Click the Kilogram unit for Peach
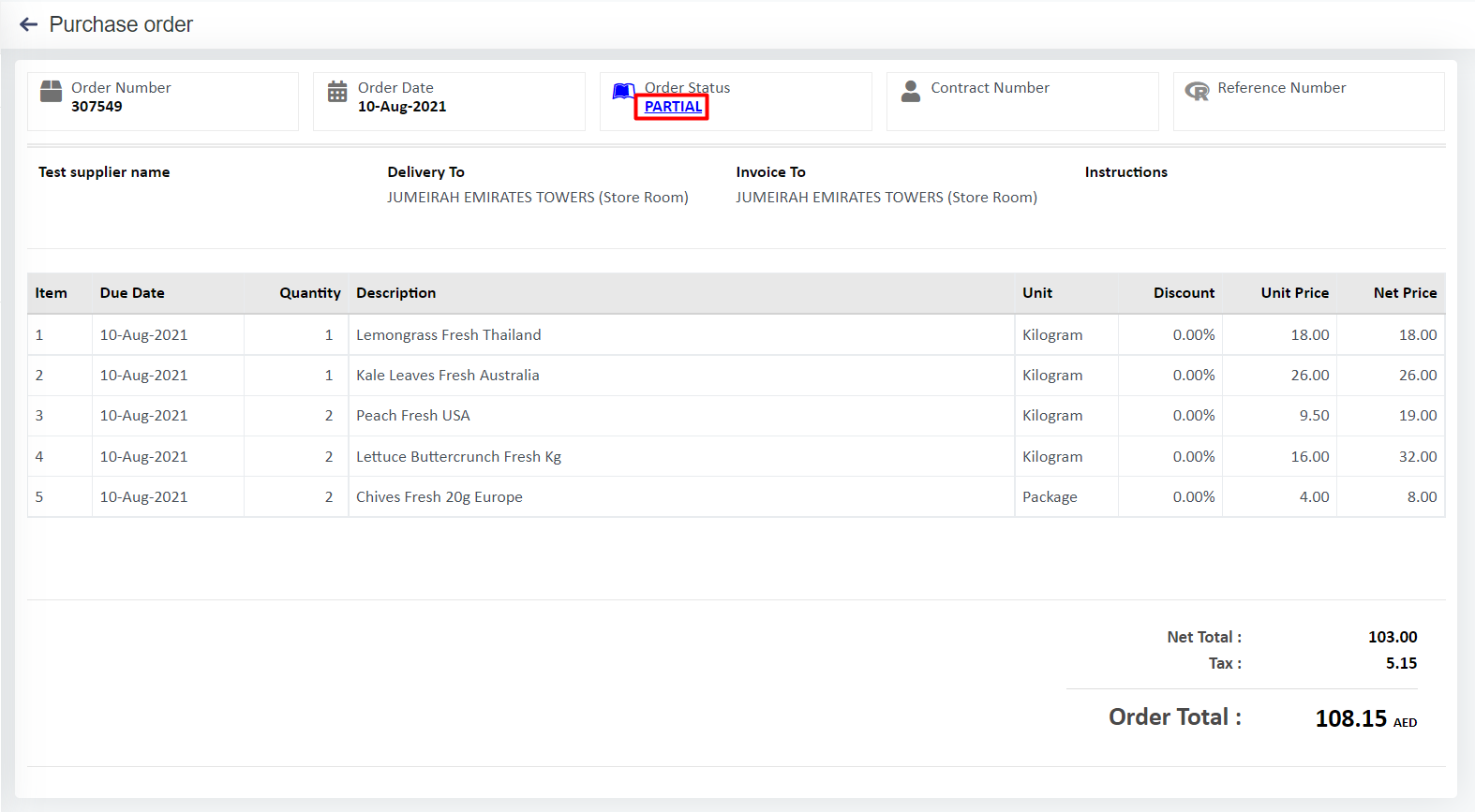1475x812 pixels. pos(1052,416)
